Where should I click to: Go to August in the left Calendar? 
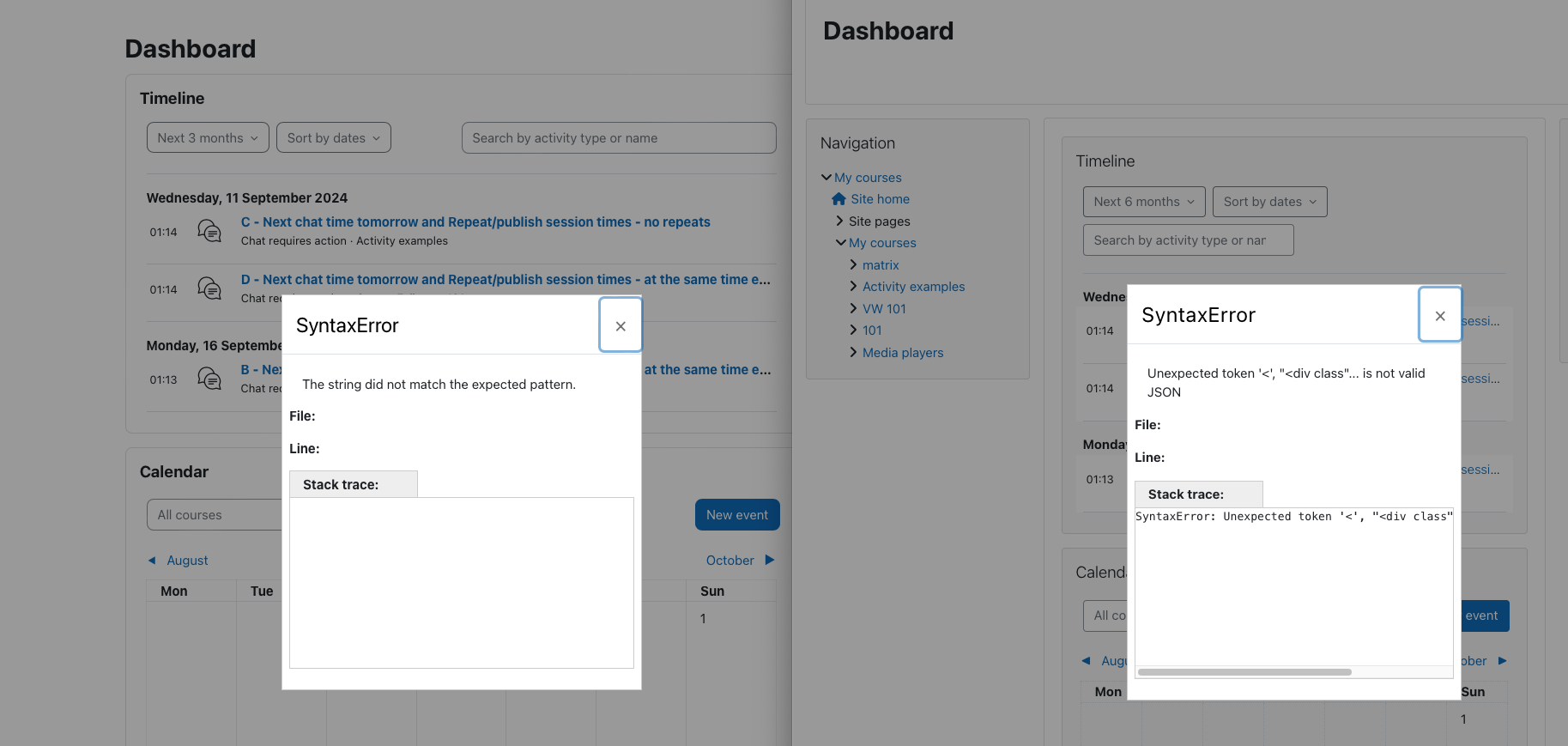pyautogui.click(x=187, y=561)
